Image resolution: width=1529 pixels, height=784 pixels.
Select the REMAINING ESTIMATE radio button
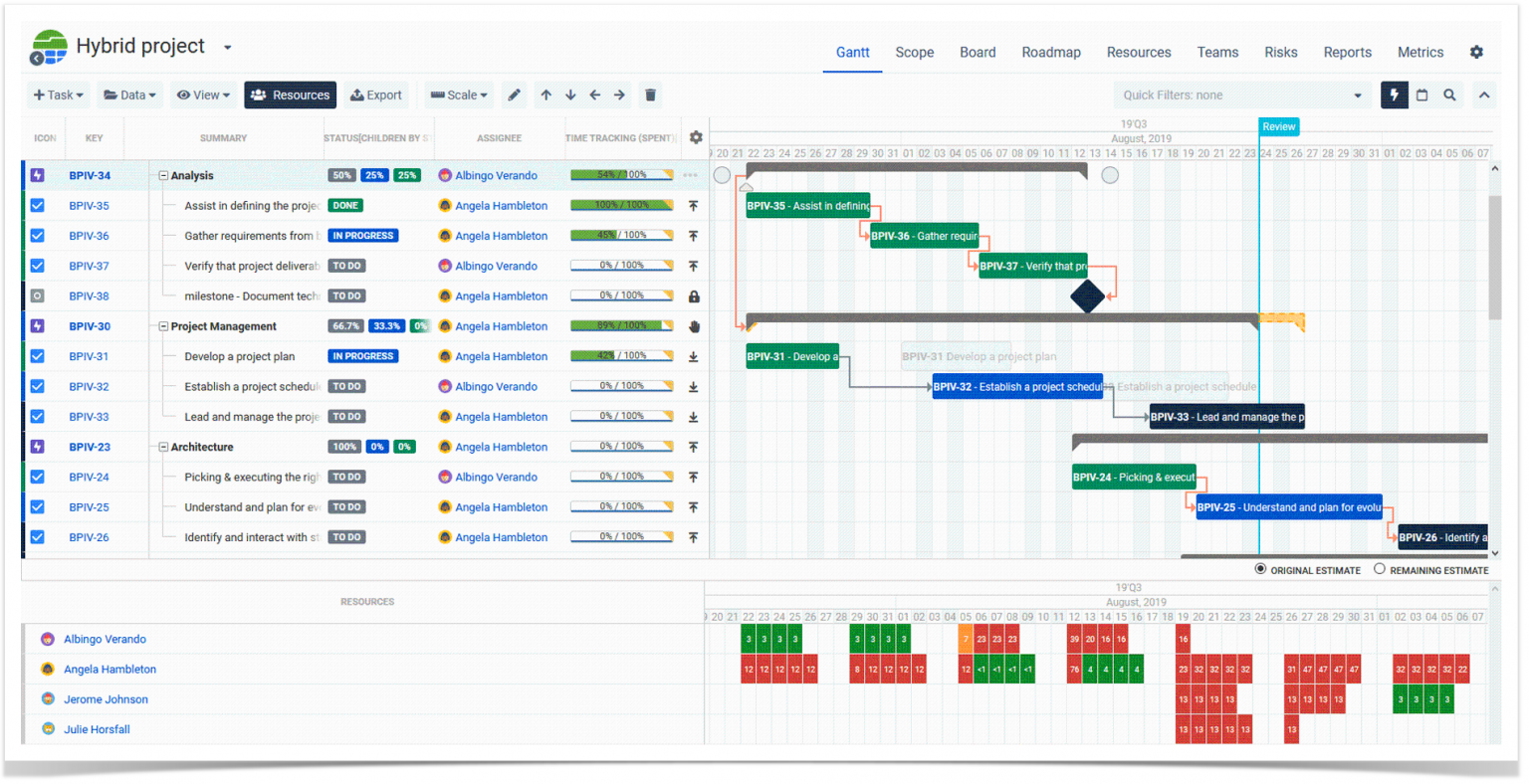point(1380,569)
